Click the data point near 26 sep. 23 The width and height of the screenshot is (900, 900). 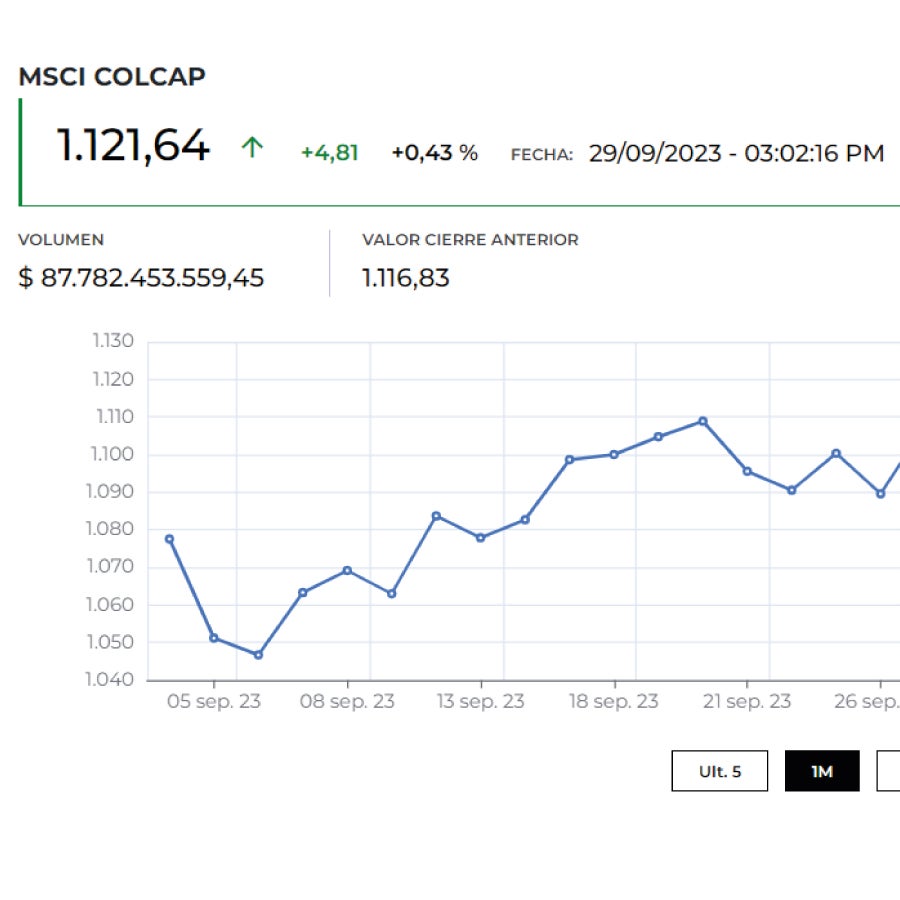880,492
